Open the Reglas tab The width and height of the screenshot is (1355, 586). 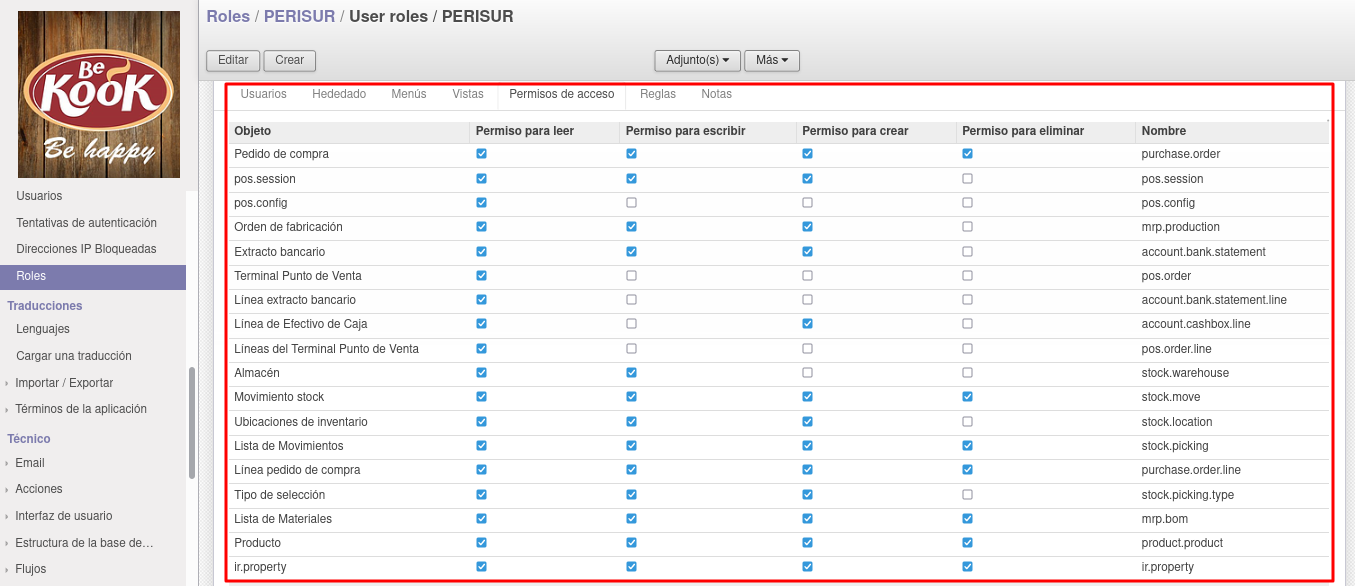pos(658,94)
